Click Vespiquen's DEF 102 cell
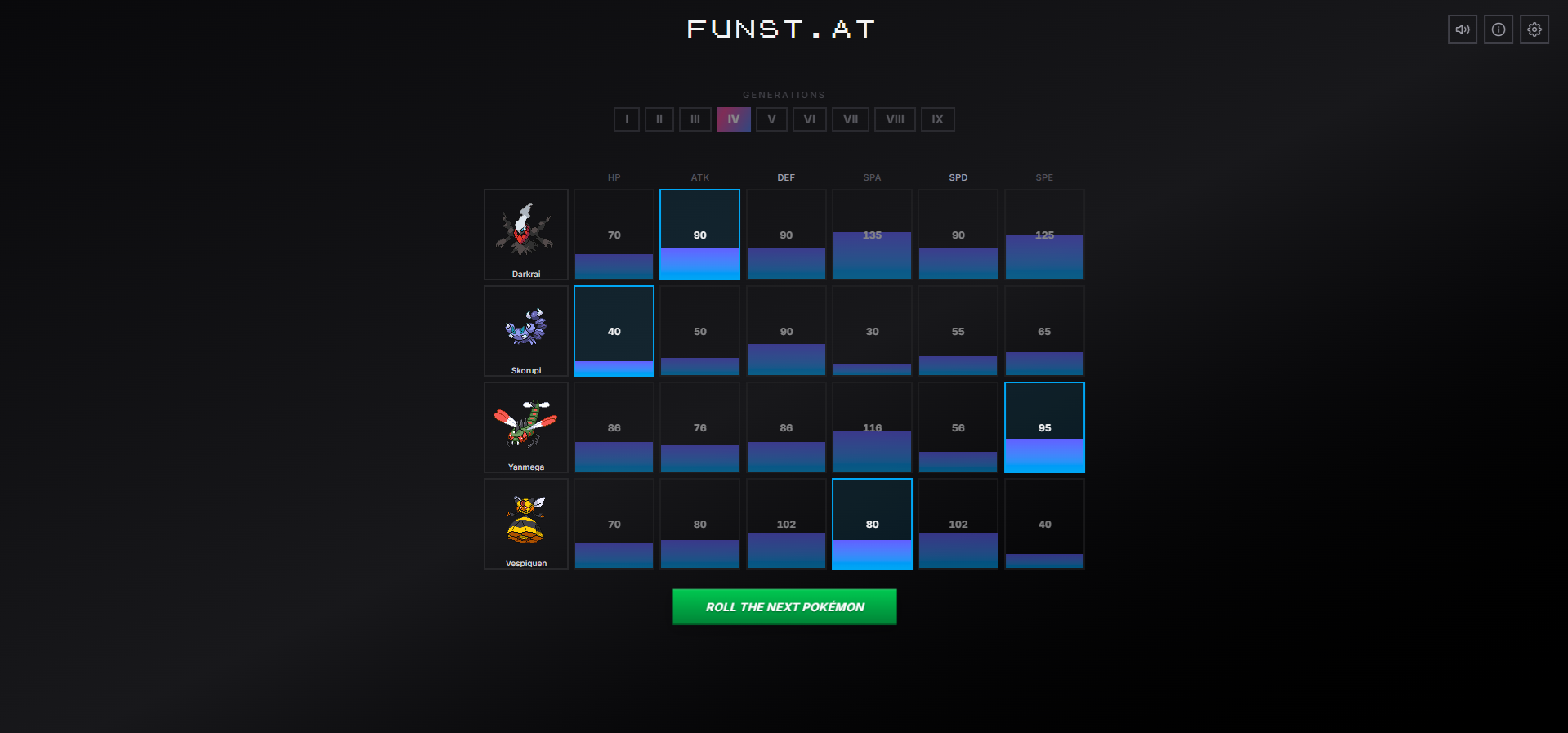This screenshot has height=733, width=1568. pos(786,524)
